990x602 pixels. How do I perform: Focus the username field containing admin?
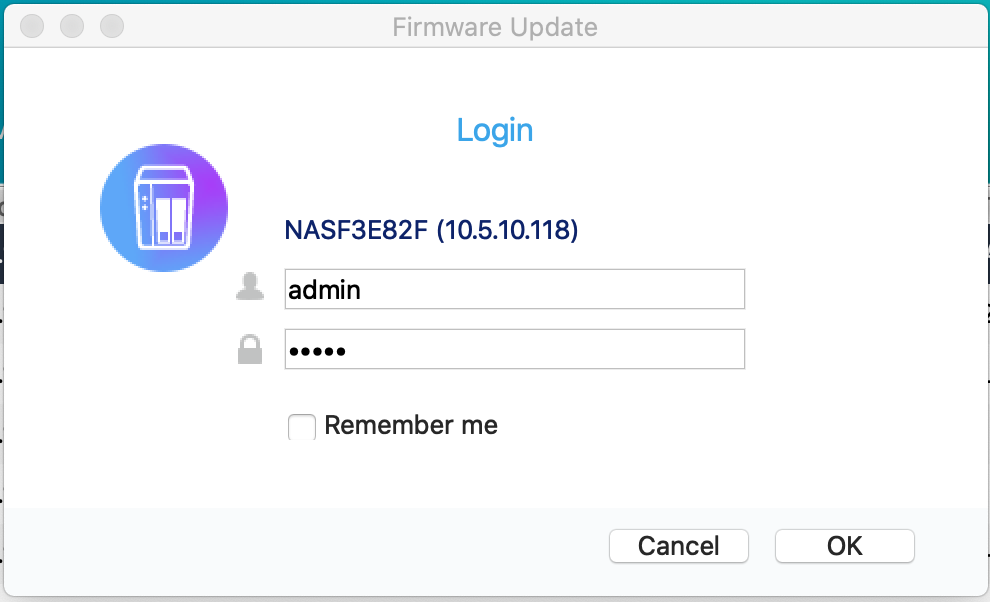pos(515,289)
